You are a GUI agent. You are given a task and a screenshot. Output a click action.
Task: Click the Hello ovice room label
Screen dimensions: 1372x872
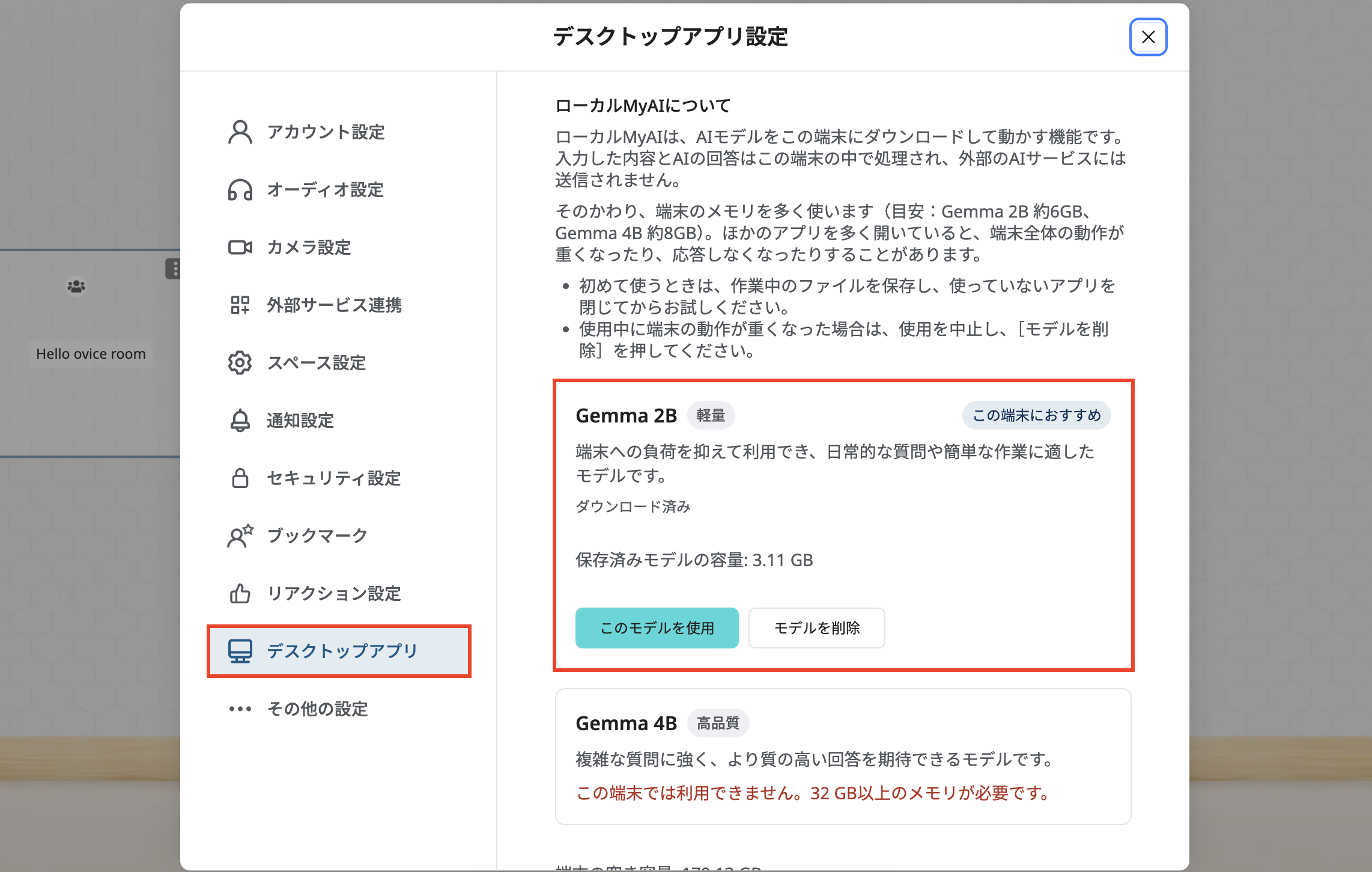pos(91,353)
